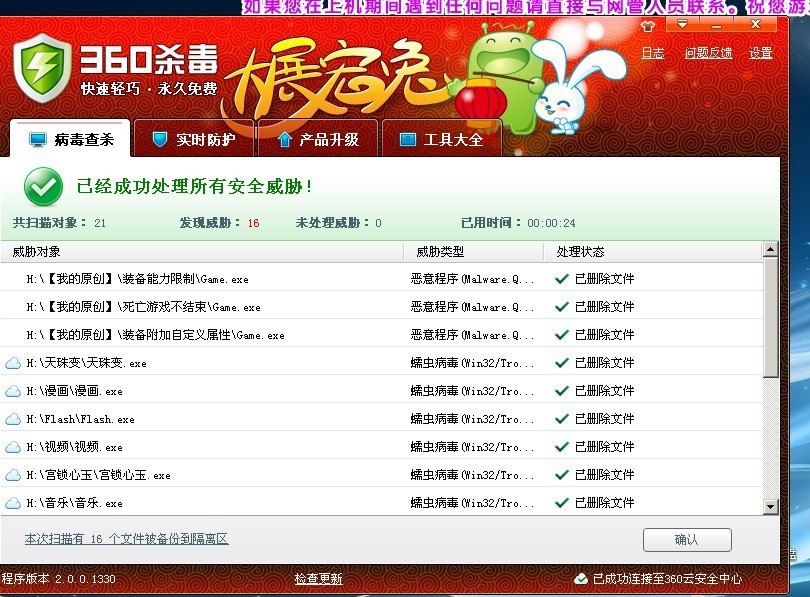810x597 pixels.
Task: Minimize the 360杀毒 window
Action: [x=716, y=24]
